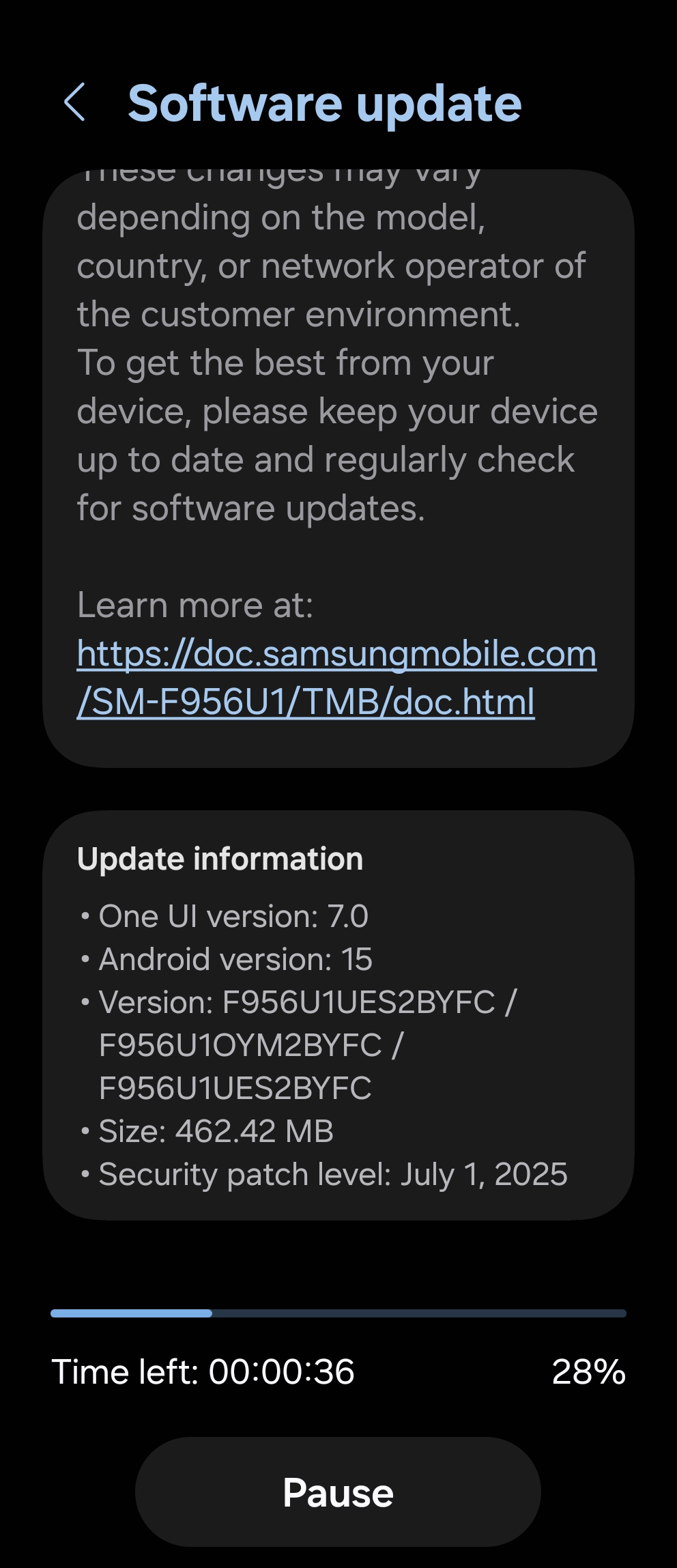Tap the Size: 462.42 MB entry
The height and width of the screenshot is (1568, 677).
tap(207, 1131)
